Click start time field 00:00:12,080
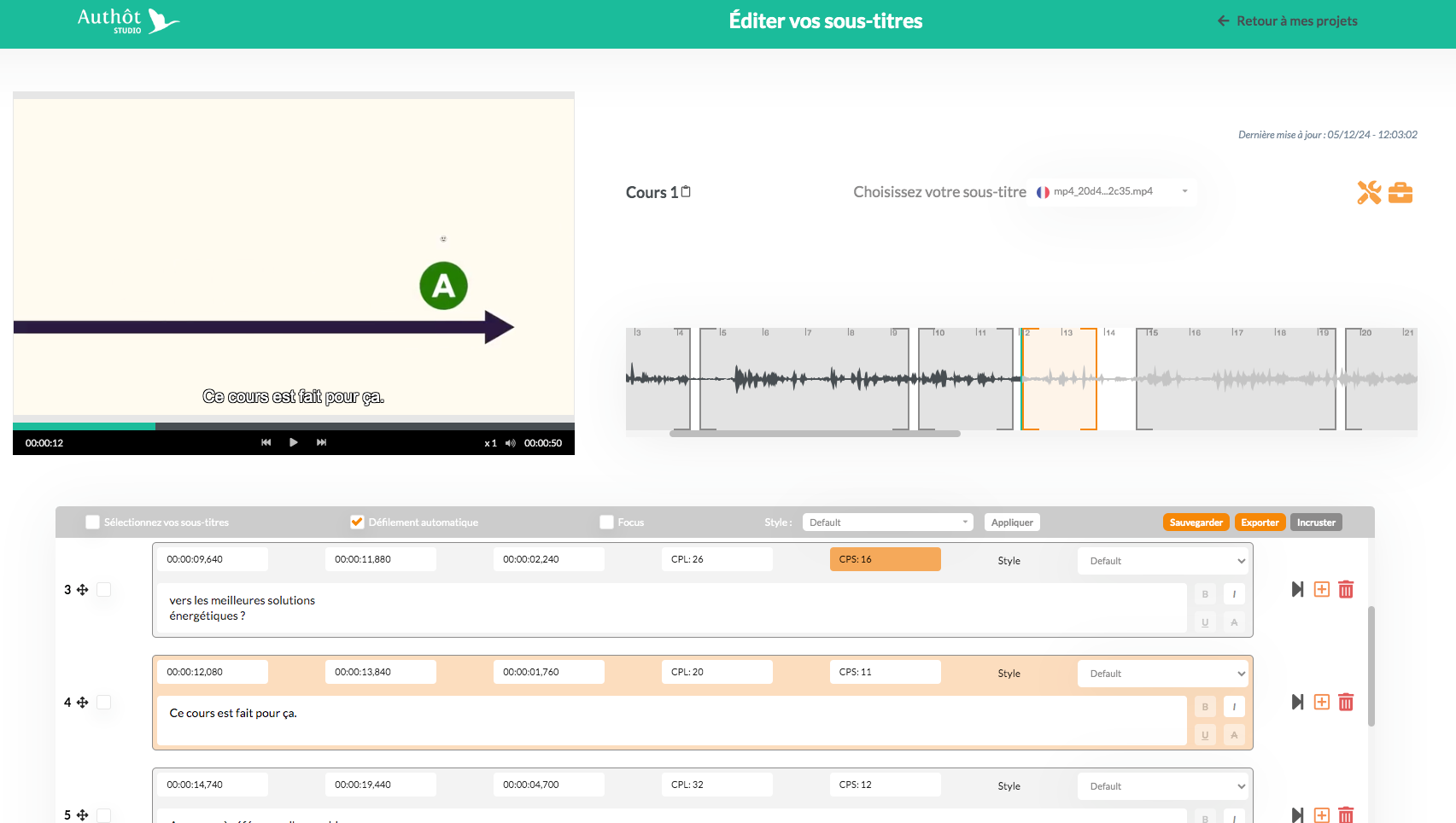This screenshot has width=1456, height=823. [213, 672]
